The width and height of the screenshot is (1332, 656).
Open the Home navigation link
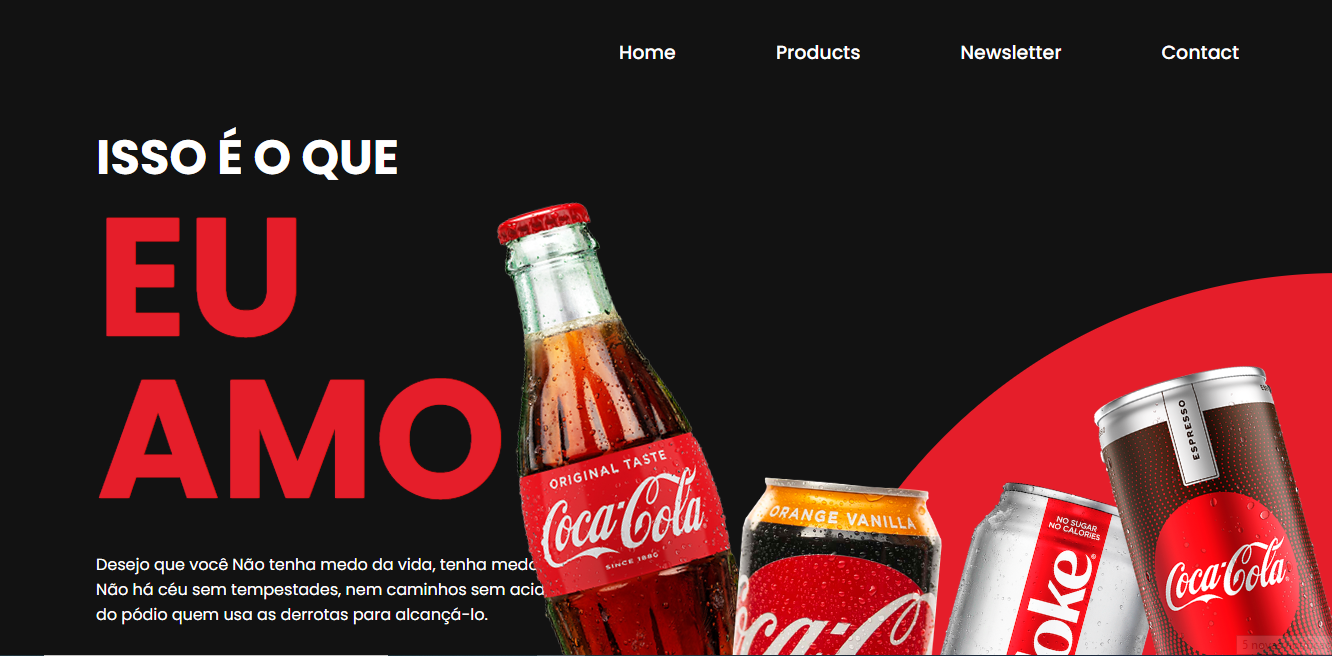coord(647,53)
